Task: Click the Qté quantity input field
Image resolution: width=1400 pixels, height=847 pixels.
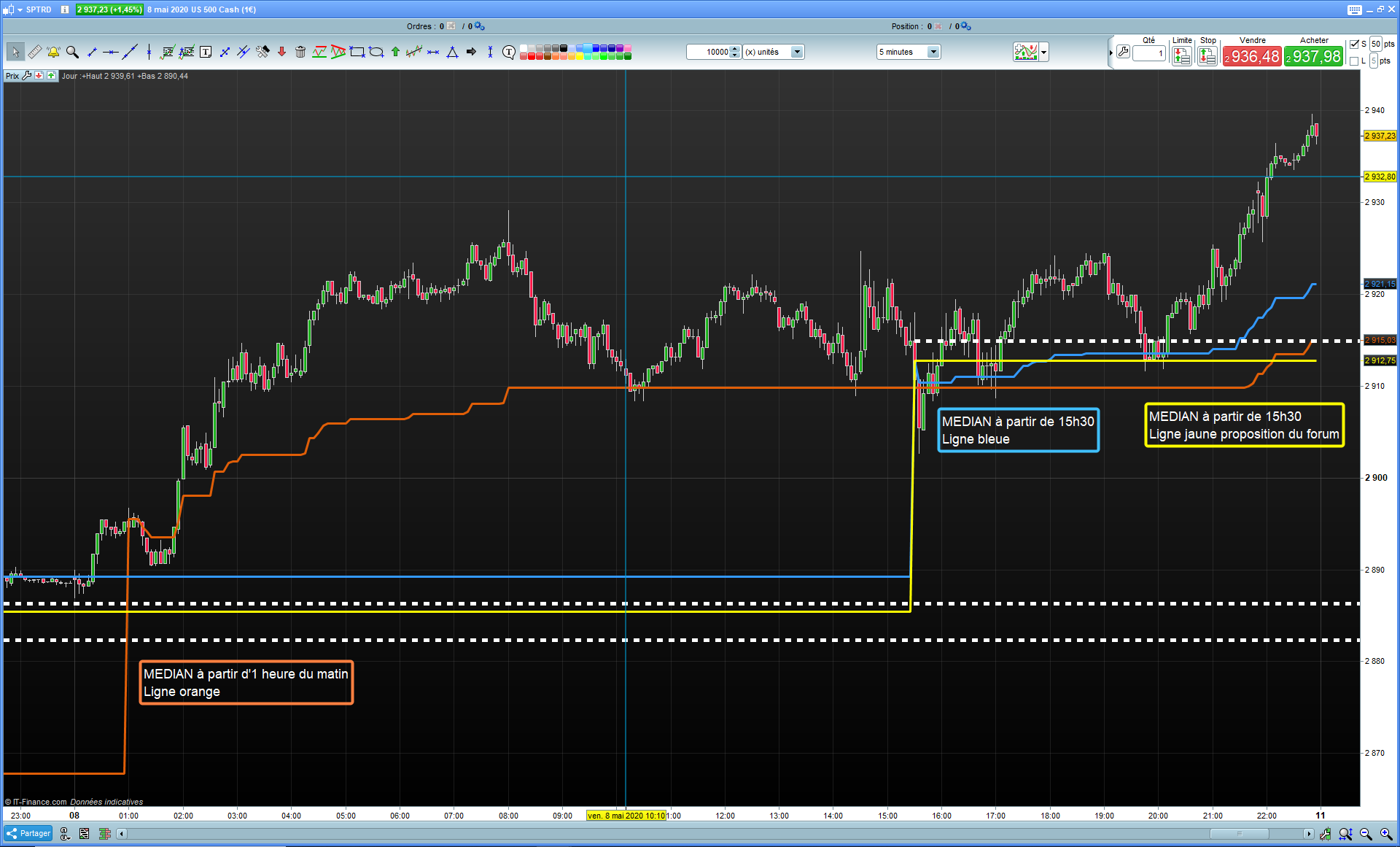Action: click(1149, 53)
